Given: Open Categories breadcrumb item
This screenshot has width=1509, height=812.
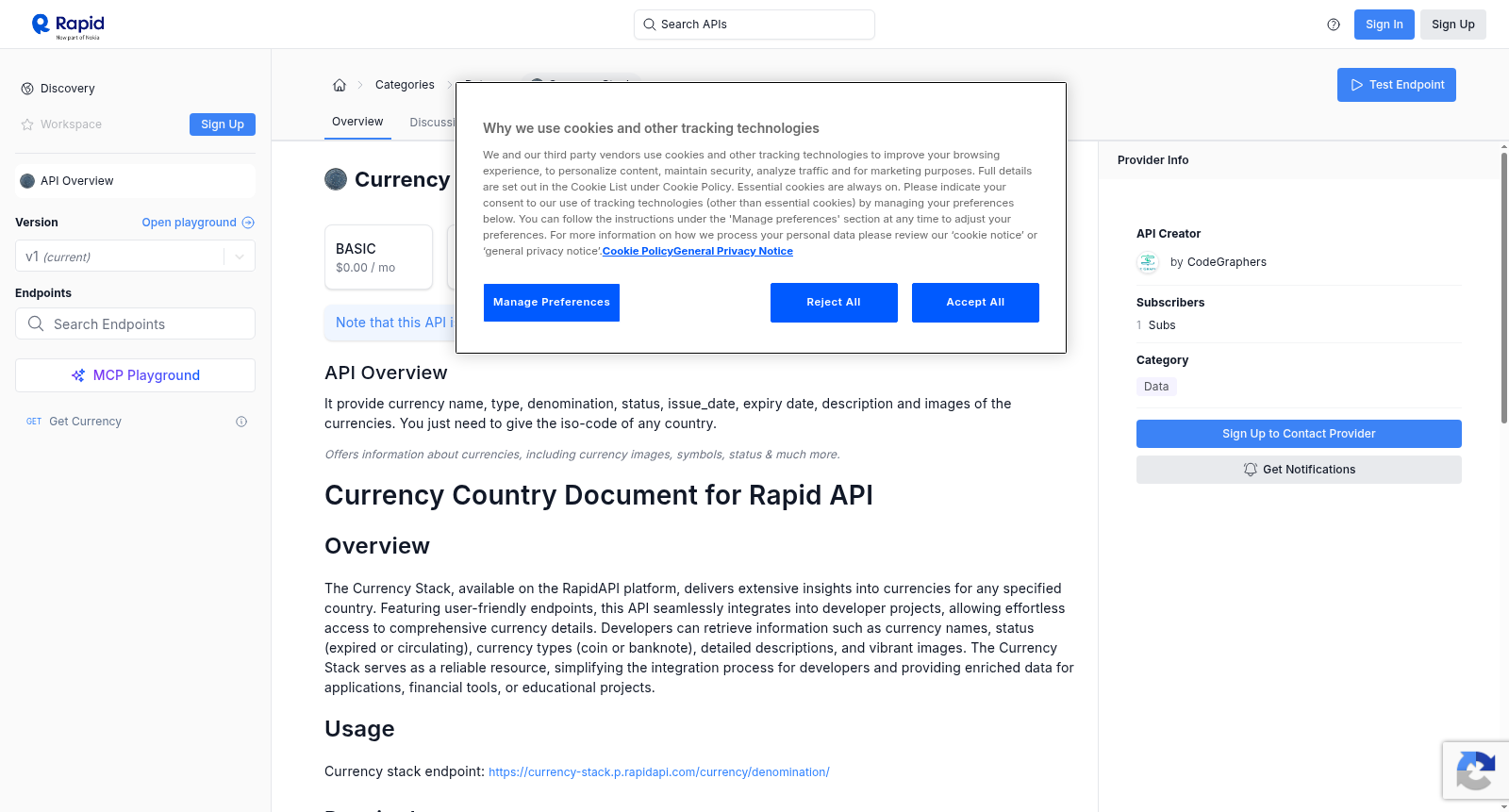Looking at the screenshot, I should pyautogui.click(x=405, y=85).
